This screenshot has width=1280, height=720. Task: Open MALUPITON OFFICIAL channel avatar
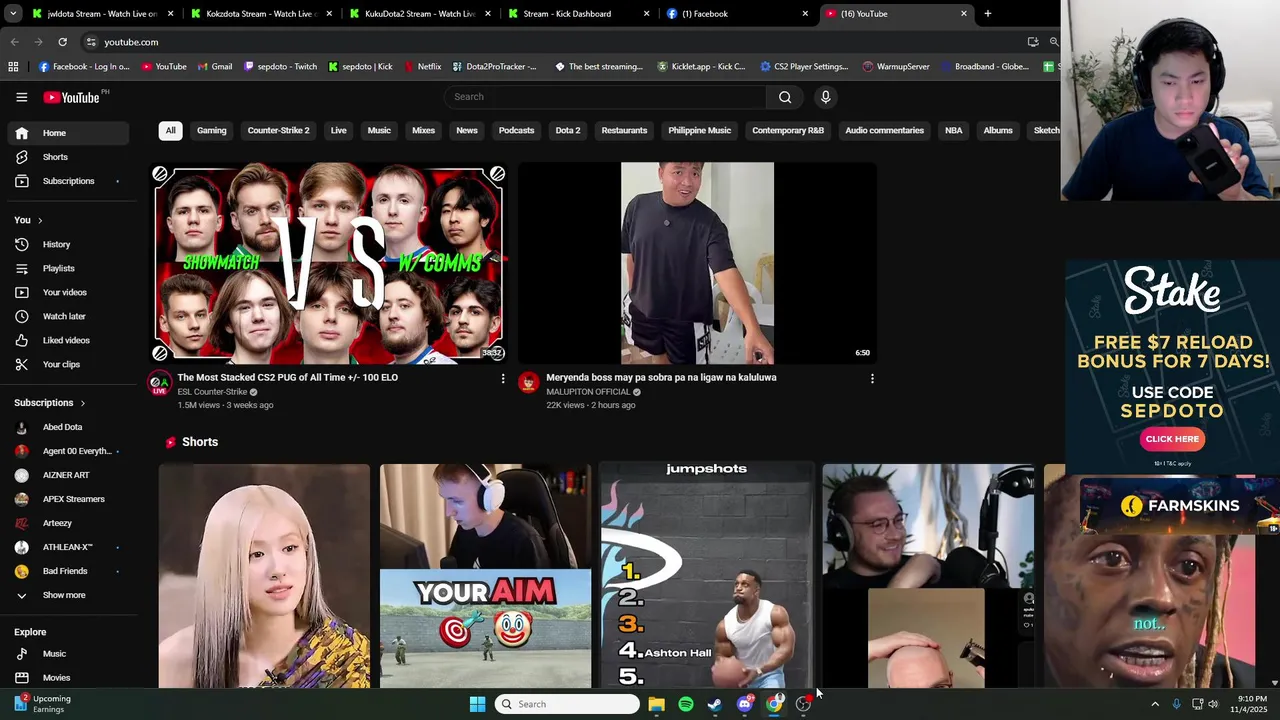tap(529, 382)
